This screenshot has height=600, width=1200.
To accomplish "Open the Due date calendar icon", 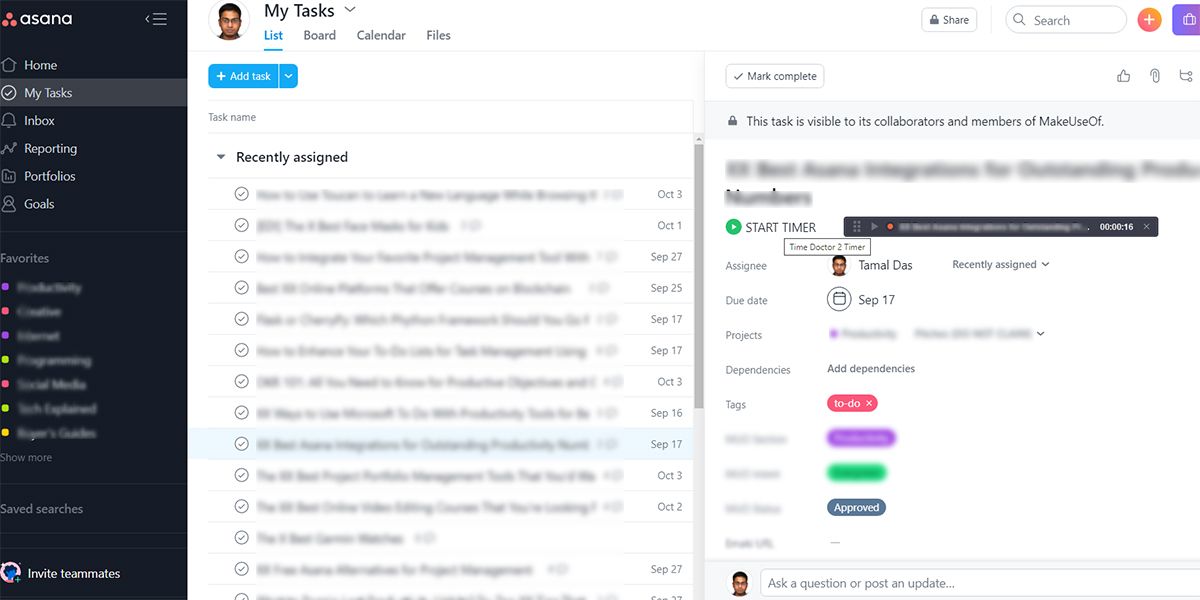I will click(839, 299).
